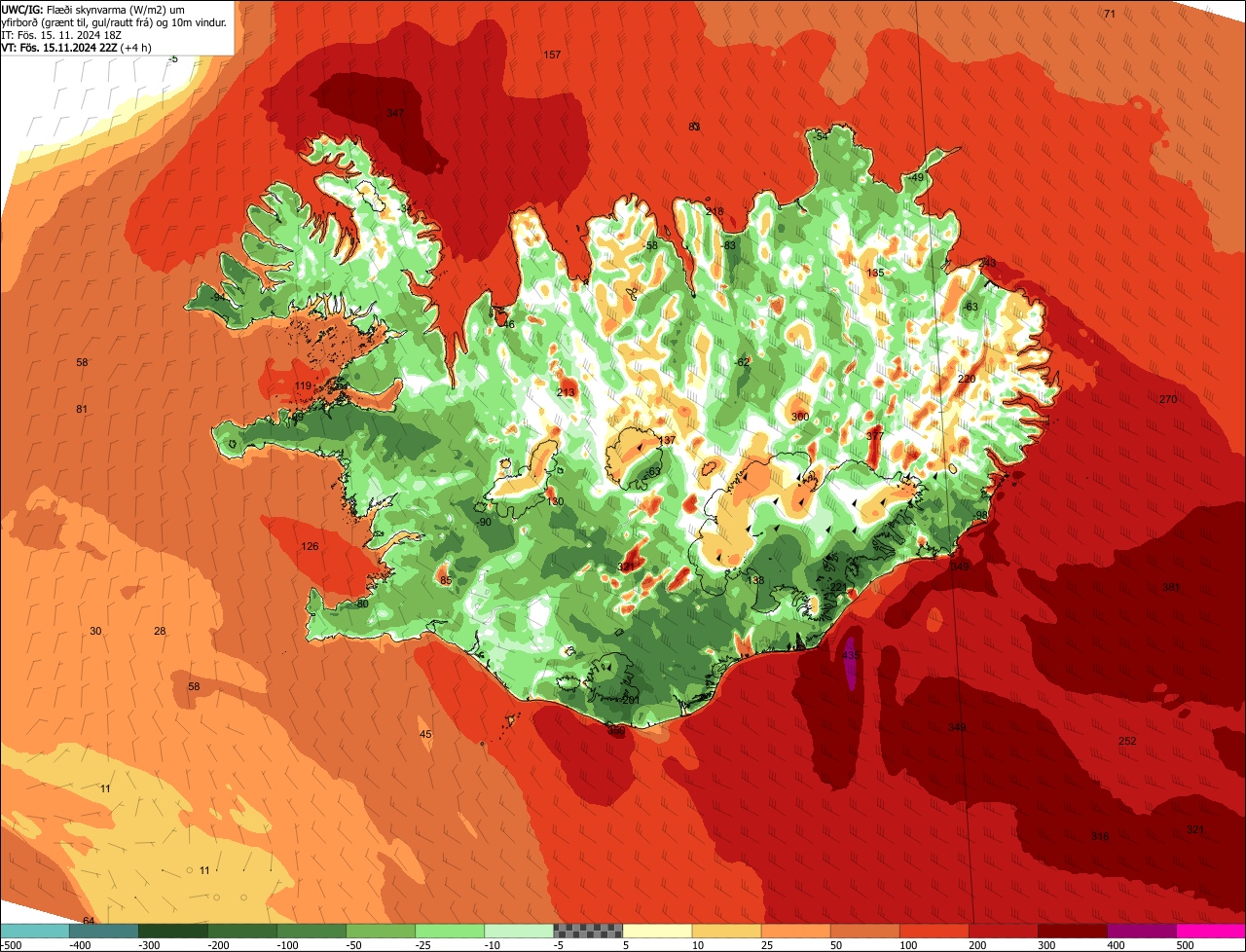This screenshot has width=1246, height=952.
Task: Pick the legend swatch above the -200 label
Action: click(243, 931)
